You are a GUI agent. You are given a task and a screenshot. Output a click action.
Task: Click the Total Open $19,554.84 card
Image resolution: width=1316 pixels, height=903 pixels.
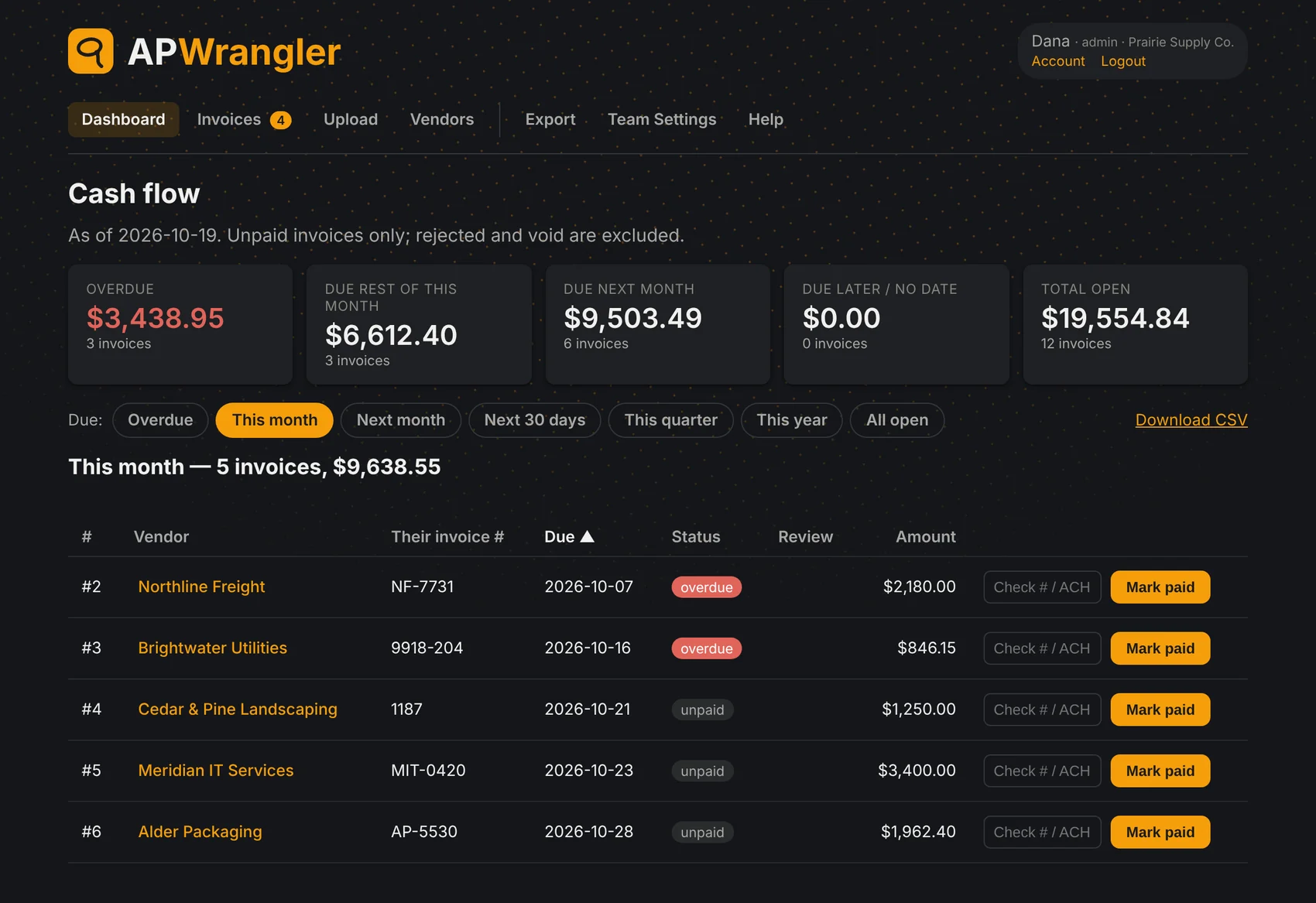click(x=1135, y=324)
